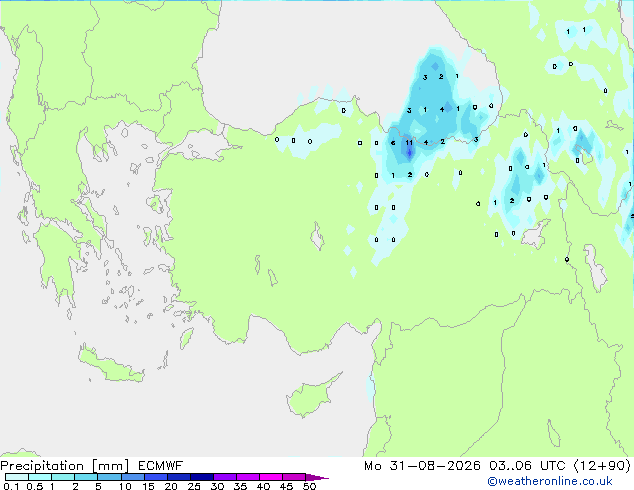Pick the 1–2 mm legend color box
This screenshot has width=634, height=490.
click(63, 477)
